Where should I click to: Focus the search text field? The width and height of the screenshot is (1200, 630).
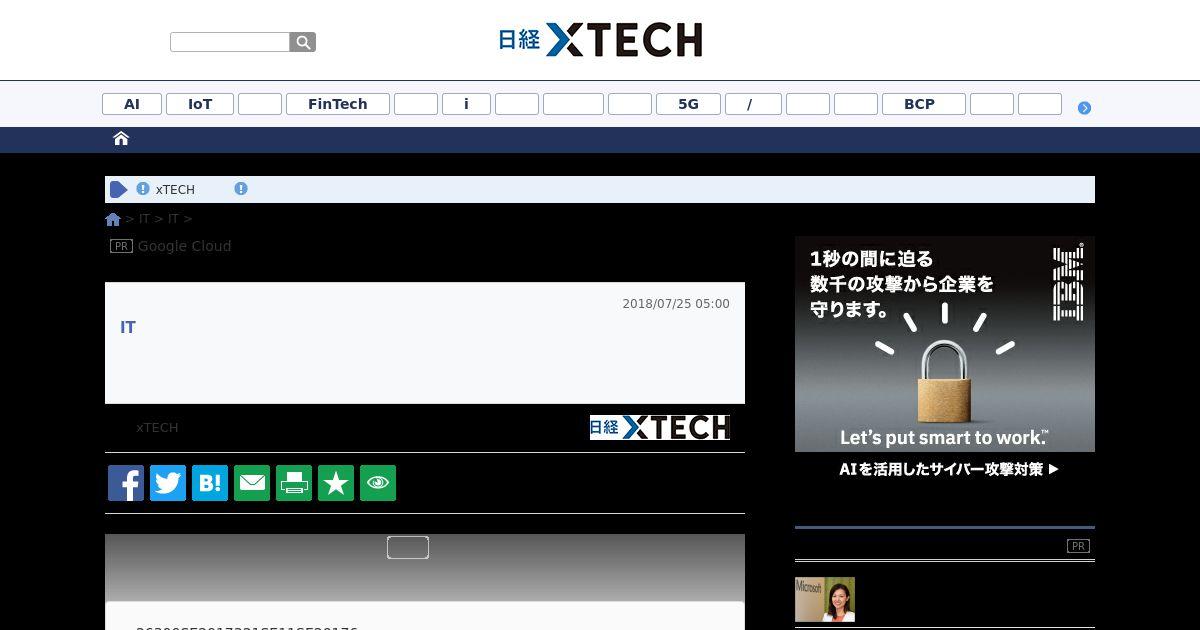(x=230, y=42)
